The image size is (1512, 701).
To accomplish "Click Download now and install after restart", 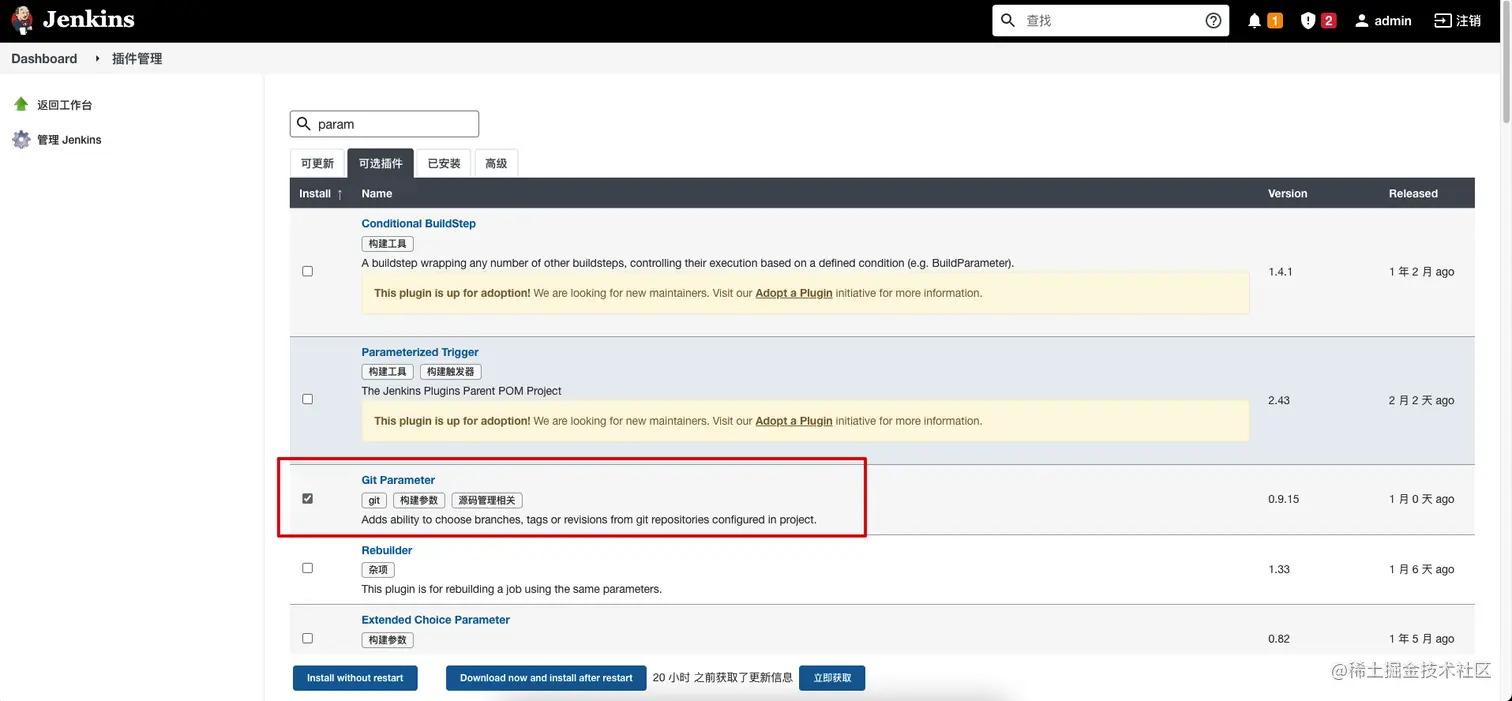I will (546, 678).
